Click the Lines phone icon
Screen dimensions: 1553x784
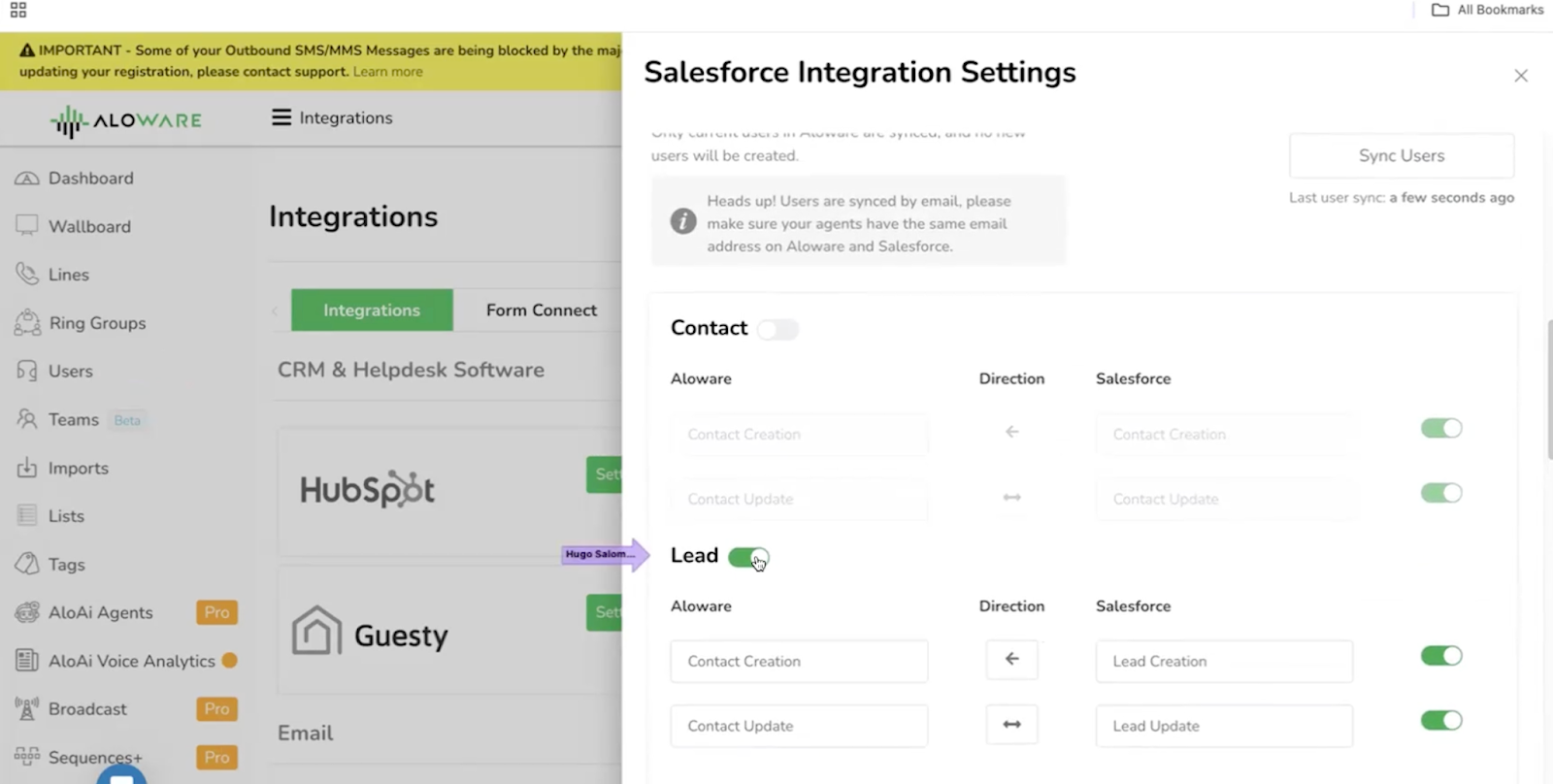[x=27, y=274]
